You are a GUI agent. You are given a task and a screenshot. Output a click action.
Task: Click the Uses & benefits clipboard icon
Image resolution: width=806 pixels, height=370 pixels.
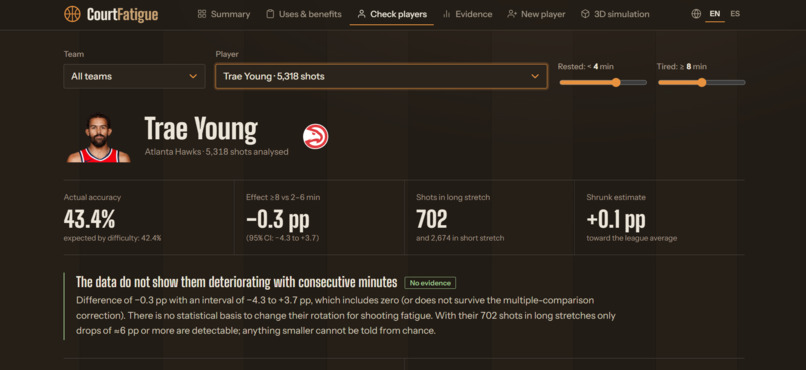pyautogui.click(x=270, y=14)
